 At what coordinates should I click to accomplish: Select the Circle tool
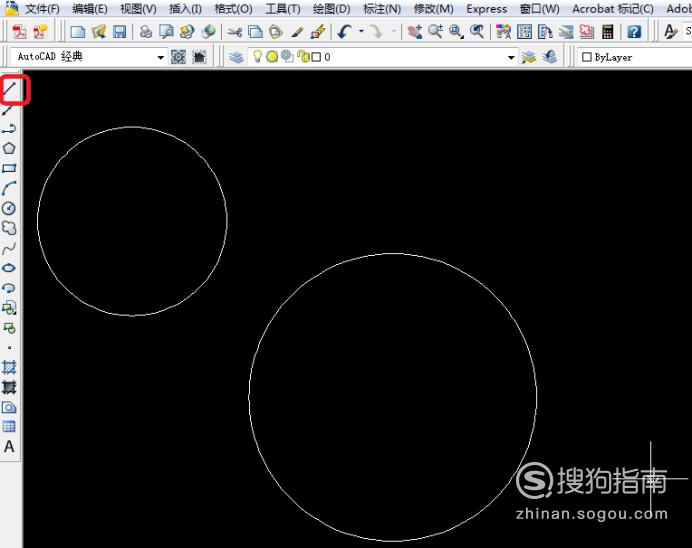[x=9, y=208]
